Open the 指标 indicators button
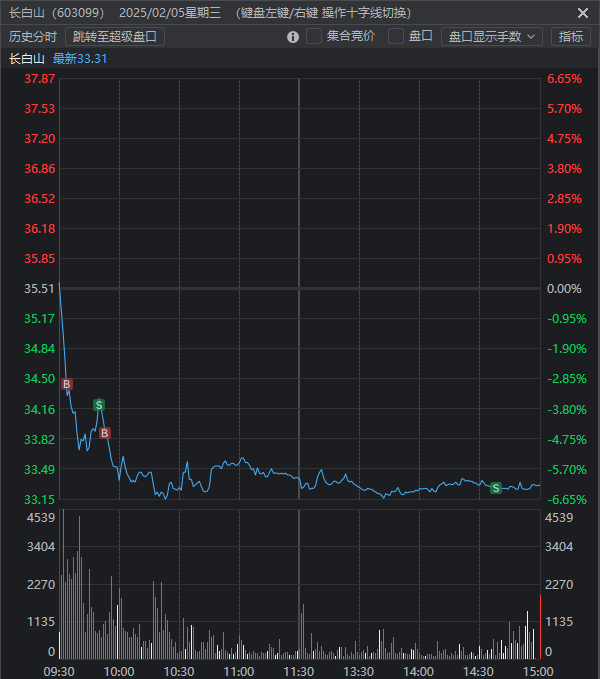 (571, 37)
